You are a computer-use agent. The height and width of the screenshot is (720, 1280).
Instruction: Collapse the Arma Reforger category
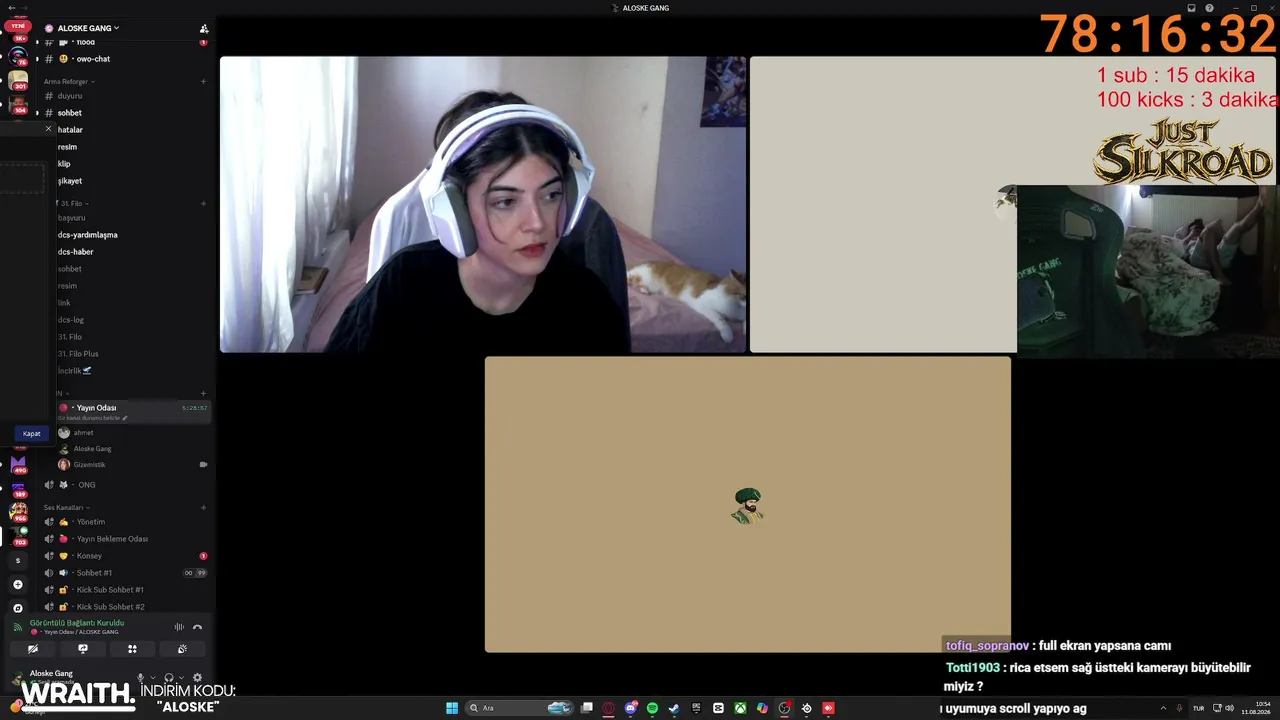tap(69, 81)
